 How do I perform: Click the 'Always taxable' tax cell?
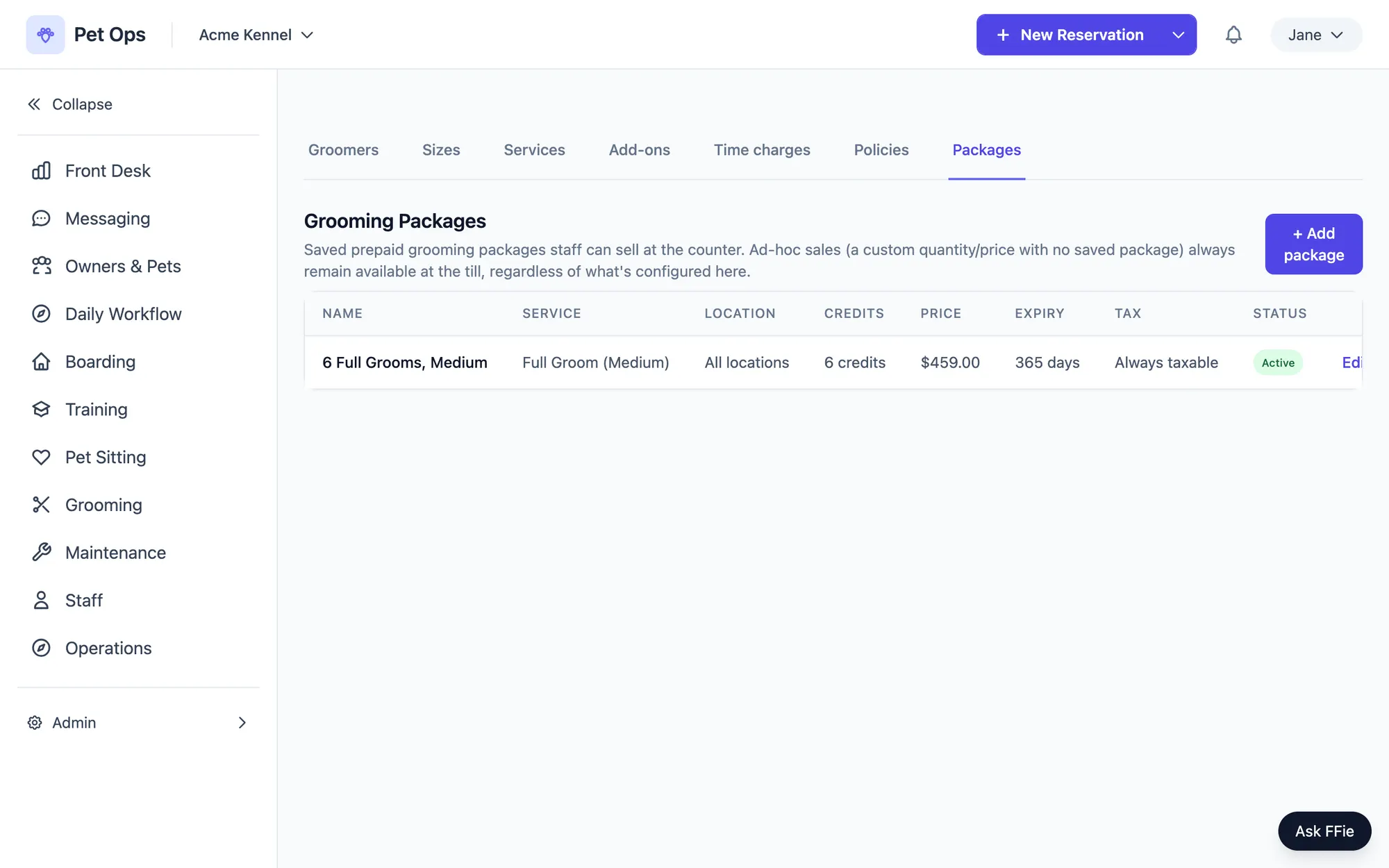click(1166, 362)
